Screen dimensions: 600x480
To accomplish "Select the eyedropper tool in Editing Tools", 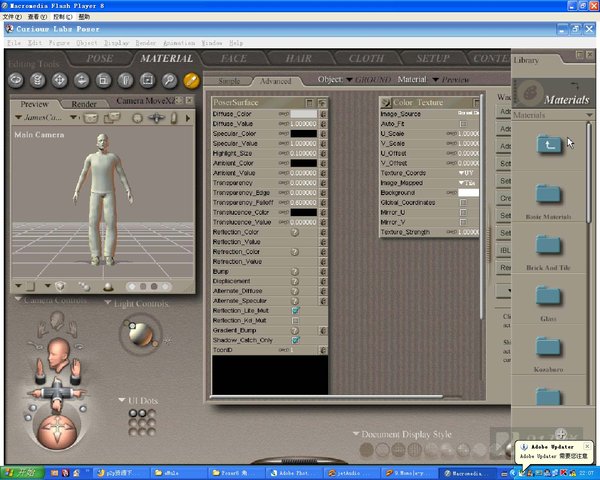I will tap(191, 81).
